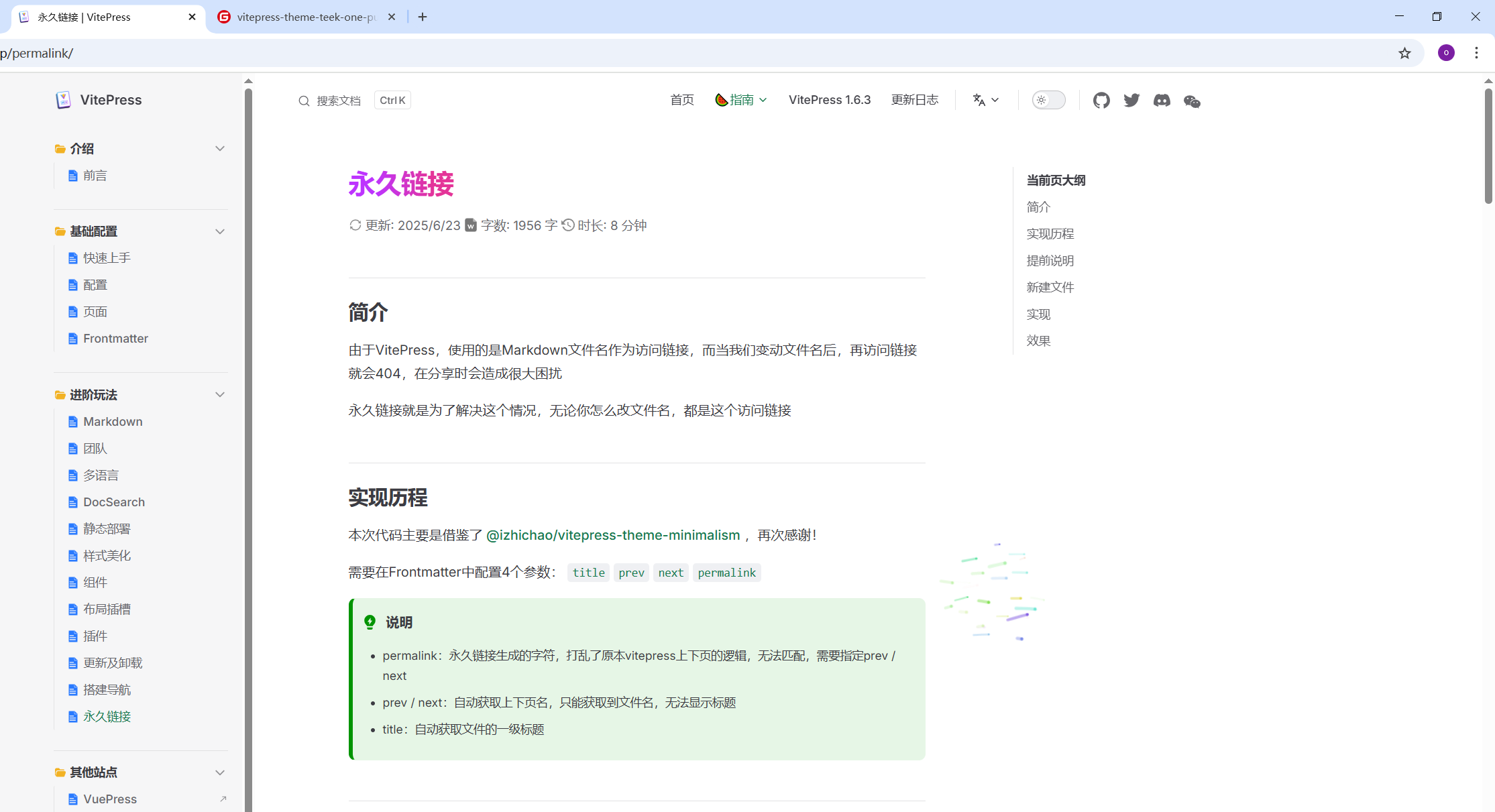Toggle the light/dark appearance switch
The height and width of the screenshot is (812, 1495).
click(1049, 100)
